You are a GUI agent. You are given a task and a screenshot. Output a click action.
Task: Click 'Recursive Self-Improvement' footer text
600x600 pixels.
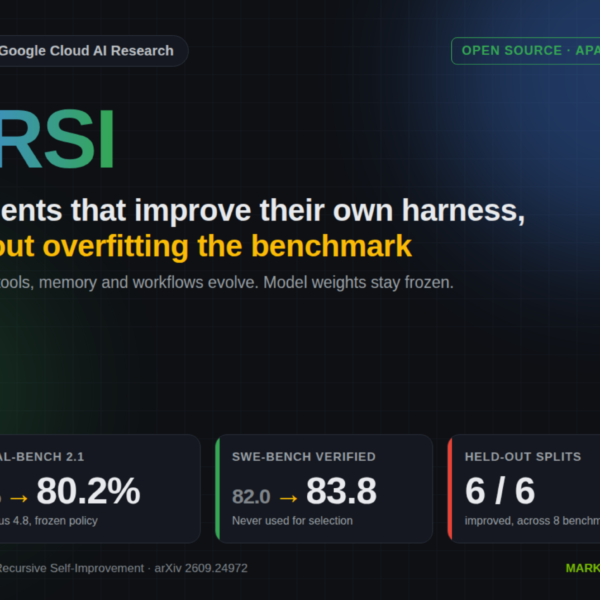point(71,568)
